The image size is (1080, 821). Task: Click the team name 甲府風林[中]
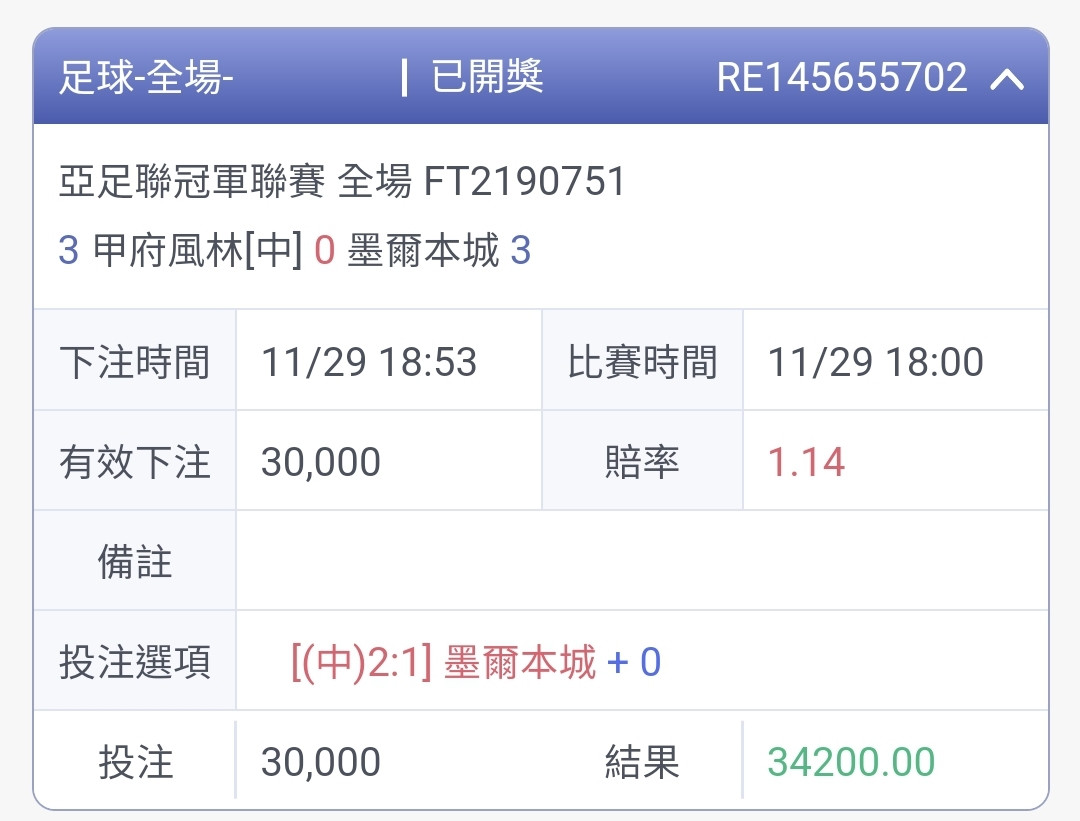pos(197,251)
